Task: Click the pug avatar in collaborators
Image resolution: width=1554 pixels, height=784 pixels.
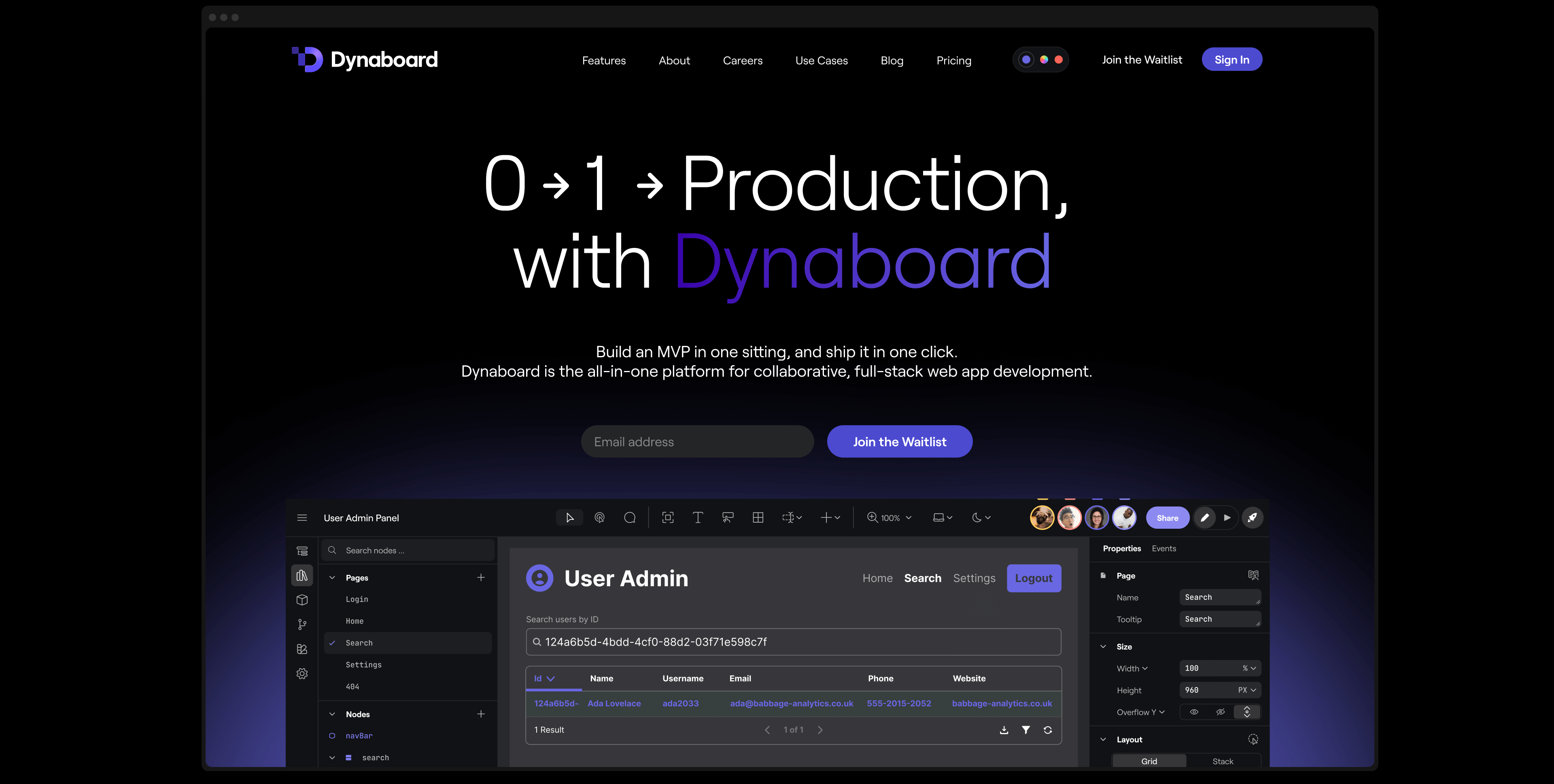Action: coord(1042,517)
